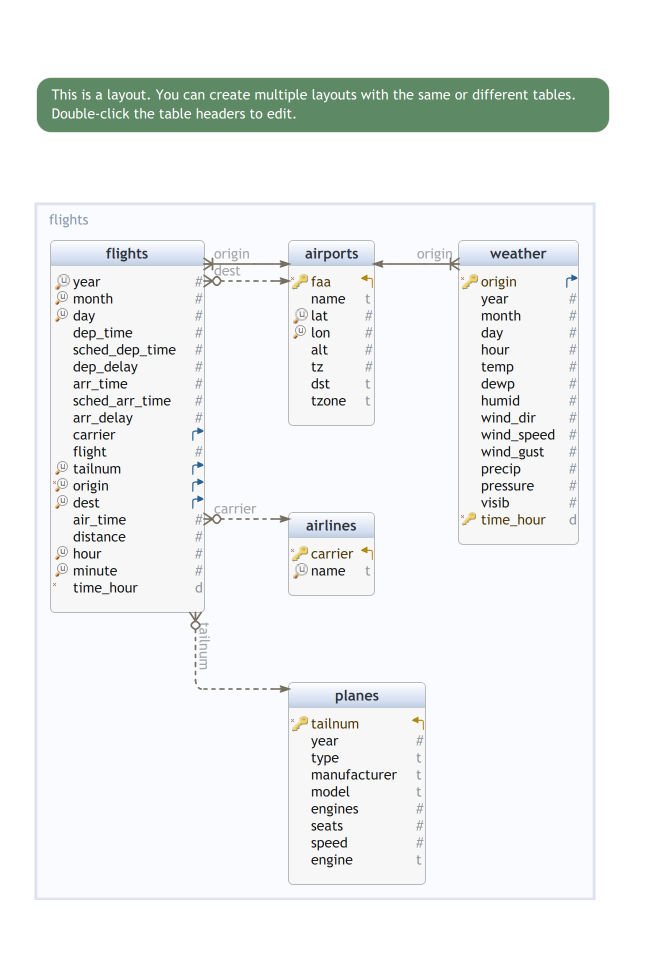Click the key icon beside planes tailnum
This screenshot has height=969, width=646.
[300, 724]
